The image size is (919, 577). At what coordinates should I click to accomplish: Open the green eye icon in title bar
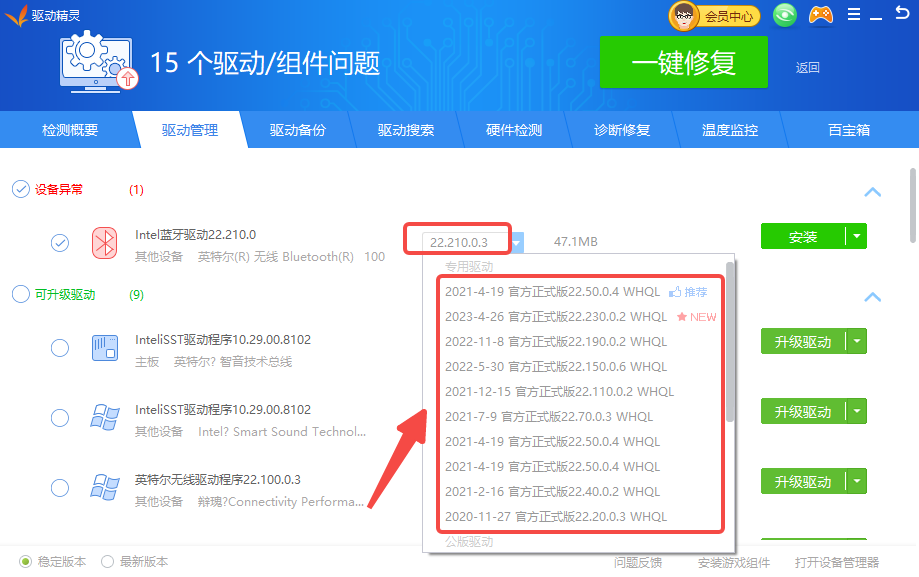tap(786, 15)
